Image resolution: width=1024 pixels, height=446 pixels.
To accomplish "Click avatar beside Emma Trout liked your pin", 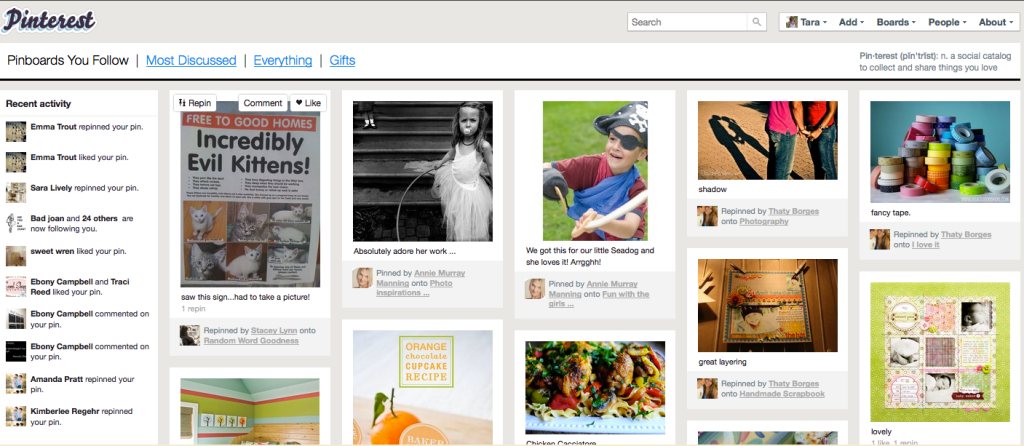I will click(16, 162).
